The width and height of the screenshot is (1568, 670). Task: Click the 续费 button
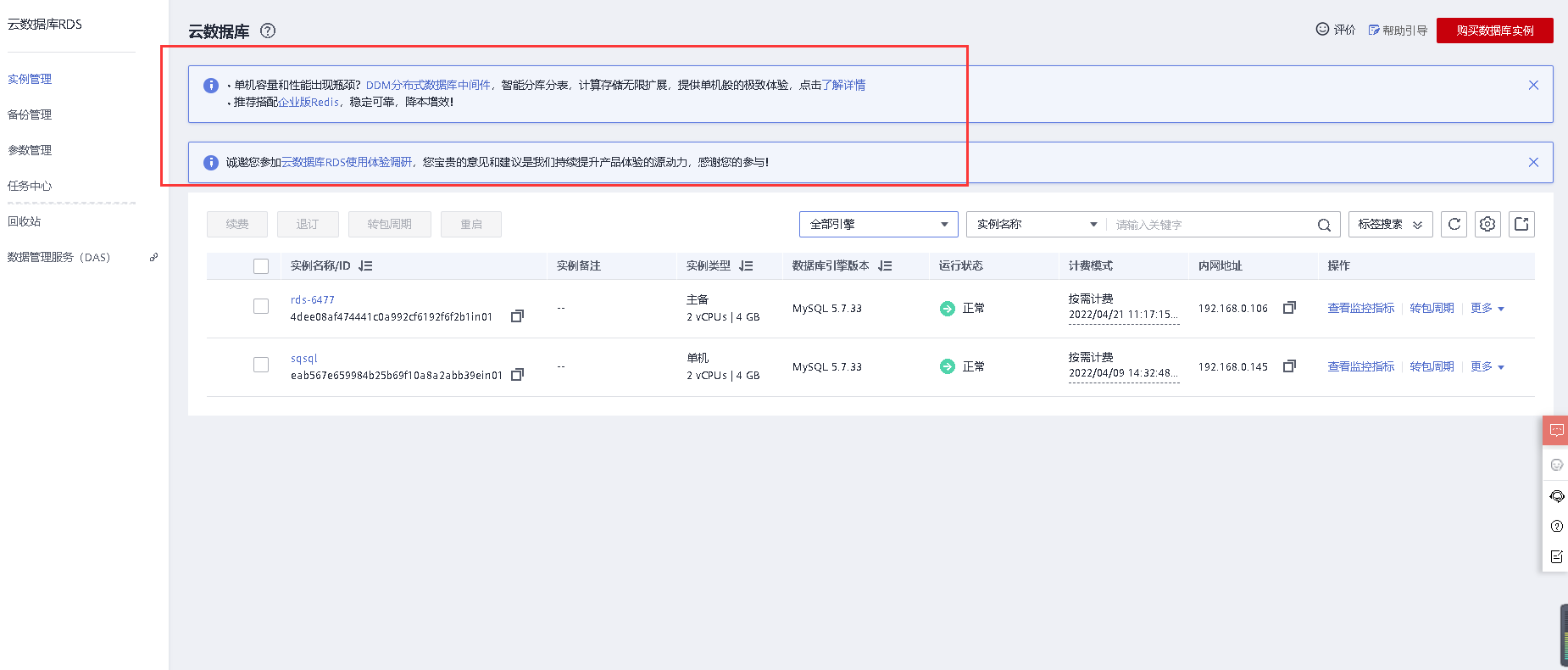(x=237, y=224)
